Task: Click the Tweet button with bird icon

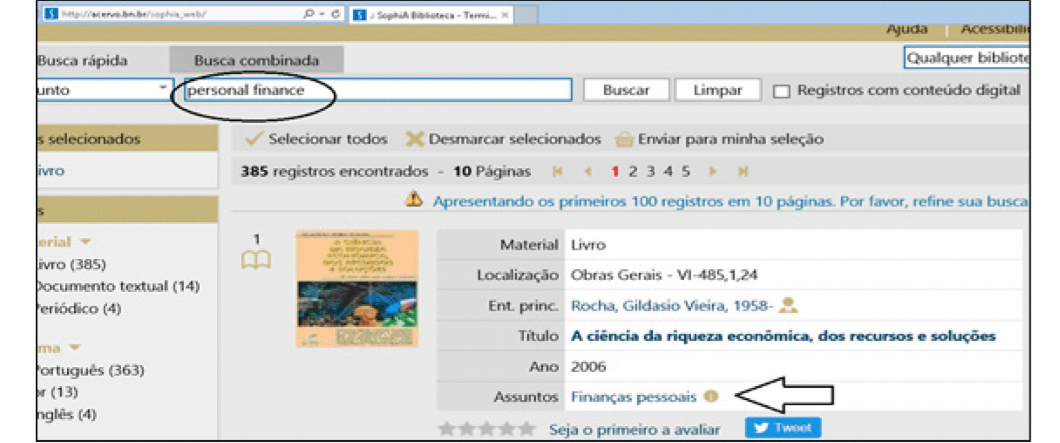Action: [x=783, y=429]
